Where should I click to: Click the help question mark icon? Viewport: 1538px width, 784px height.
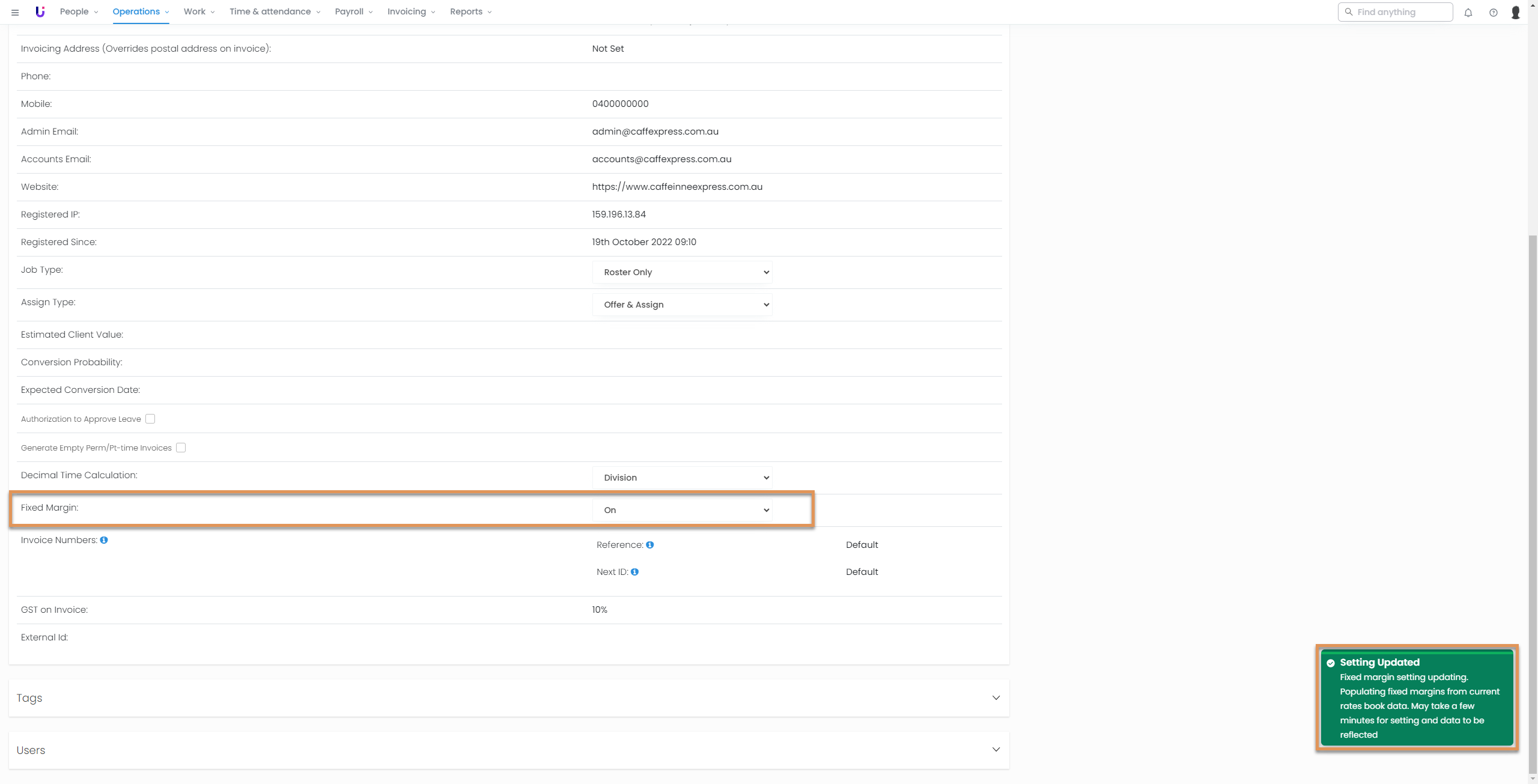[x=1493, y=12]
